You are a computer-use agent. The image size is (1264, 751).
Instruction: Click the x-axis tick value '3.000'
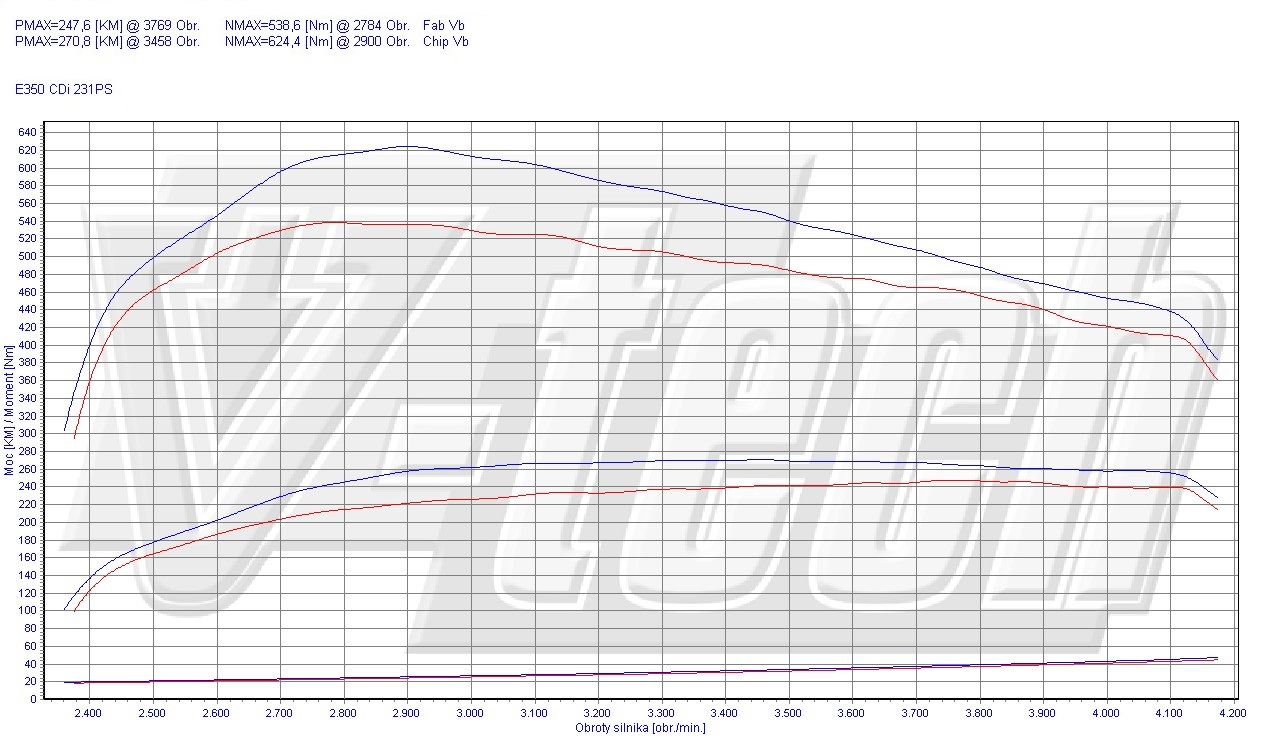coord(470,714)
